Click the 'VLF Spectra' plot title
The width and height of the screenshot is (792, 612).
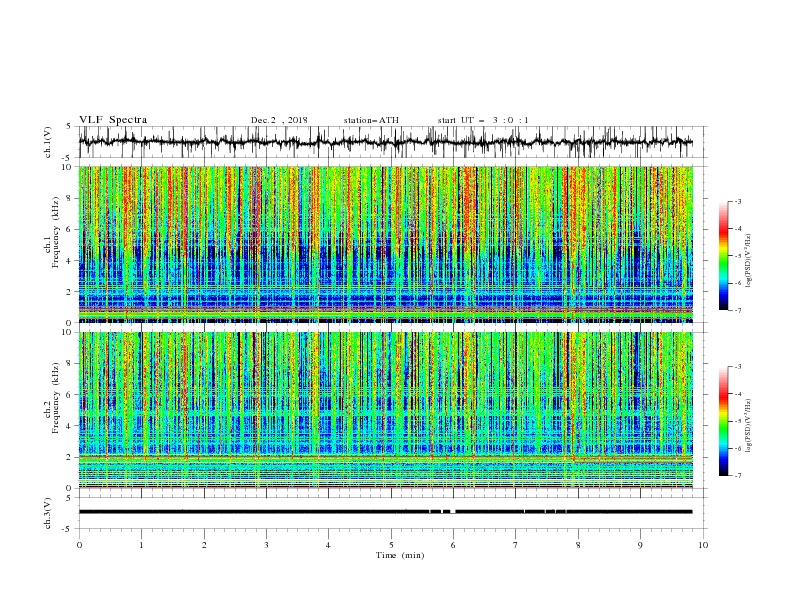113,120
